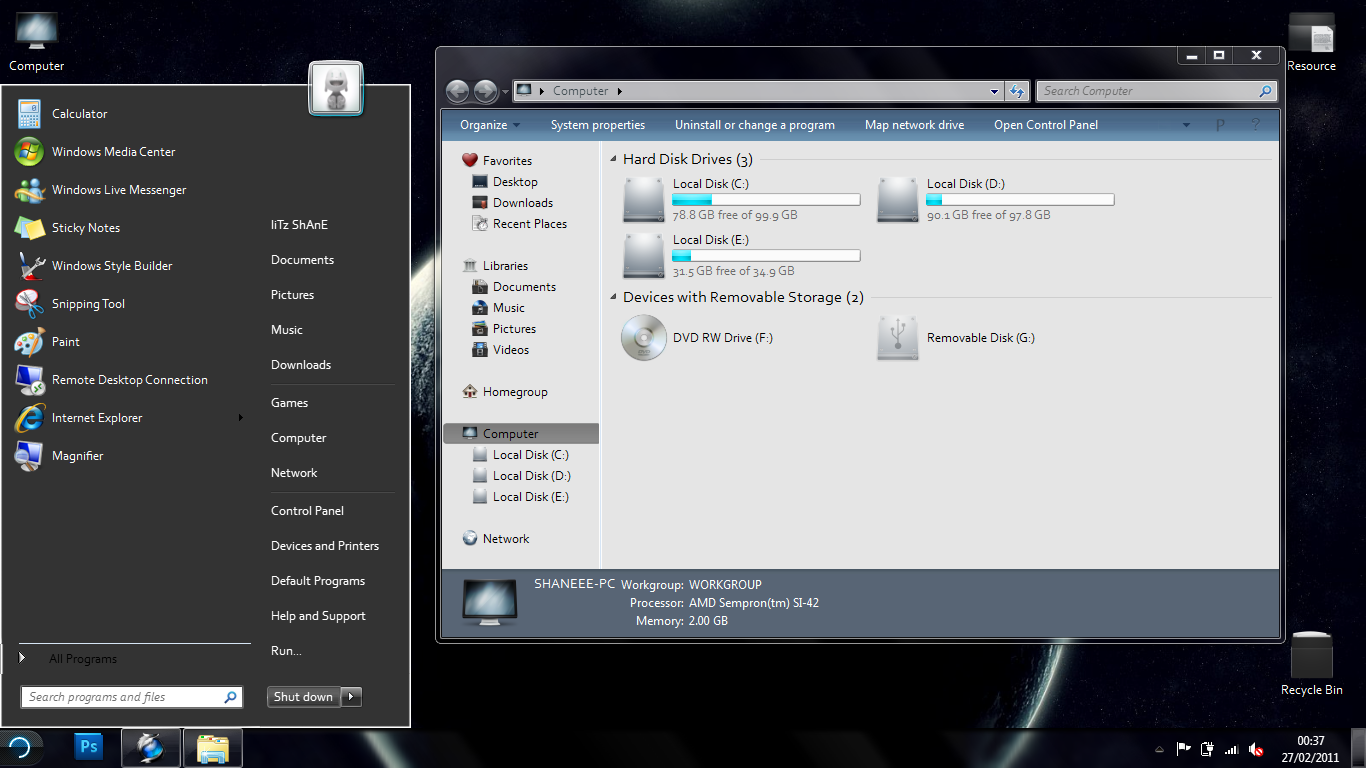Open the Snipping Tool
The height and width of the screenshot is (768, 1366).
point(126,304)
